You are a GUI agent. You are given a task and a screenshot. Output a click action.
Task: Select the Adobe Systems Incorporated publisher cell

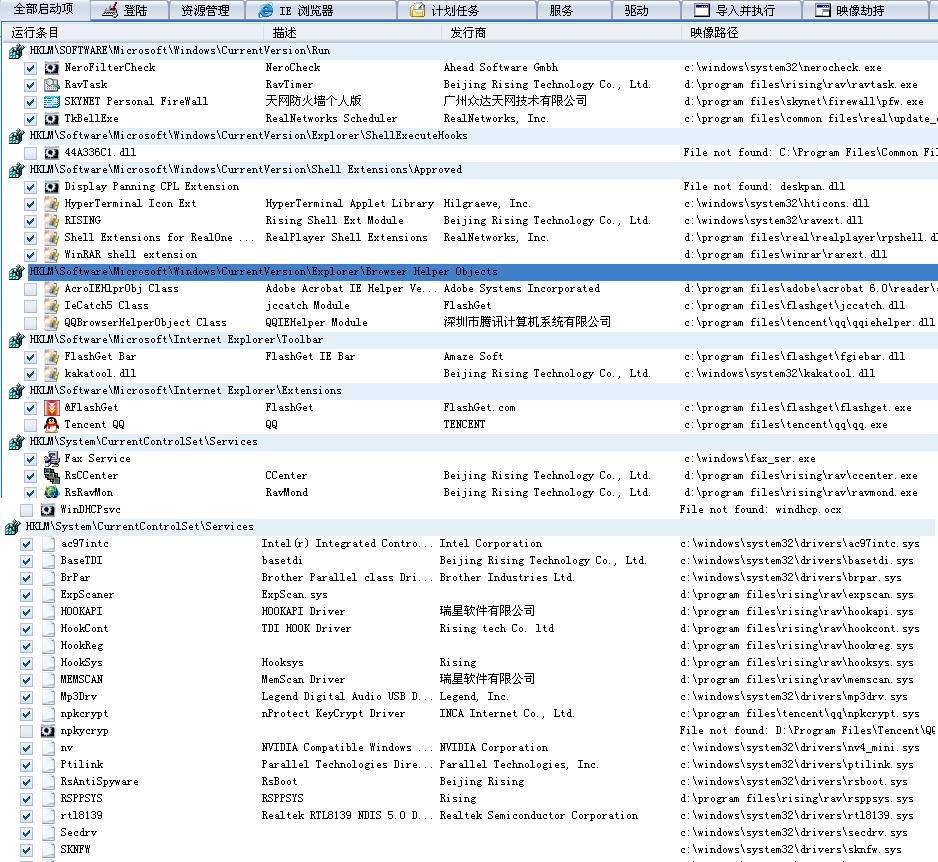(x=522, y=289)
